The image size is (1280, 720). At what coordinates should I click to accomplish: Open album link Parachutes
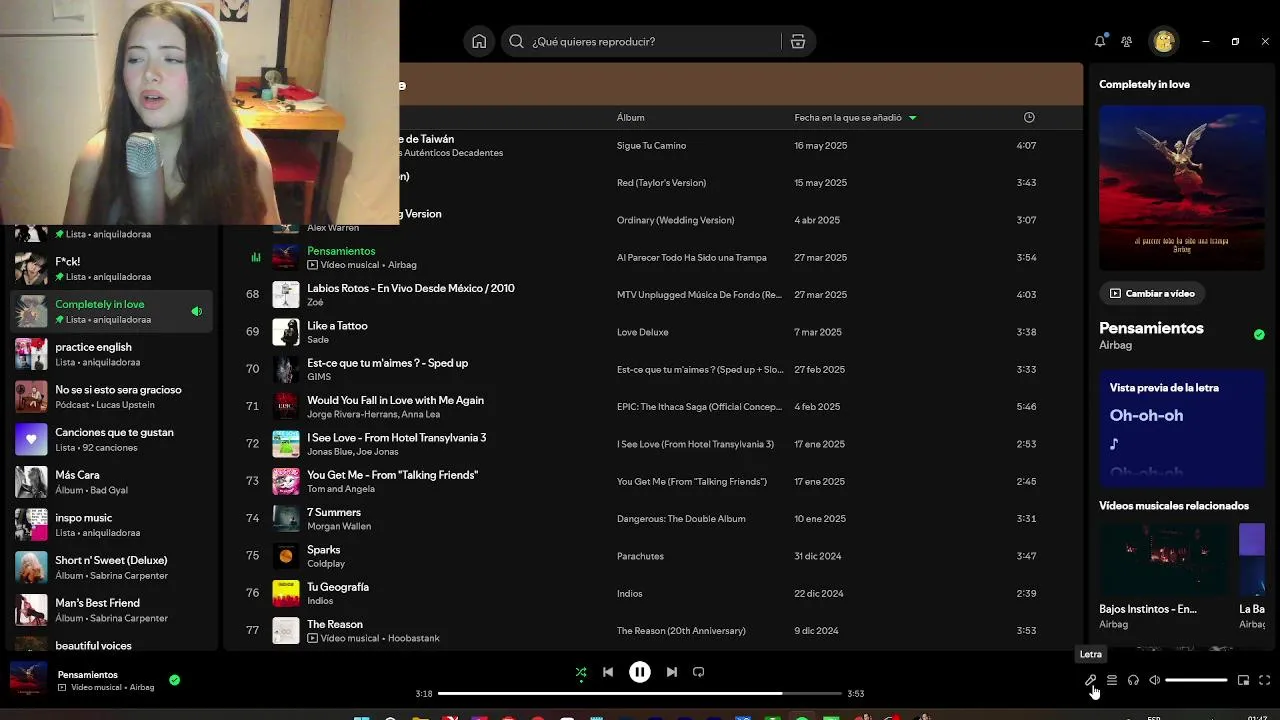640,556
